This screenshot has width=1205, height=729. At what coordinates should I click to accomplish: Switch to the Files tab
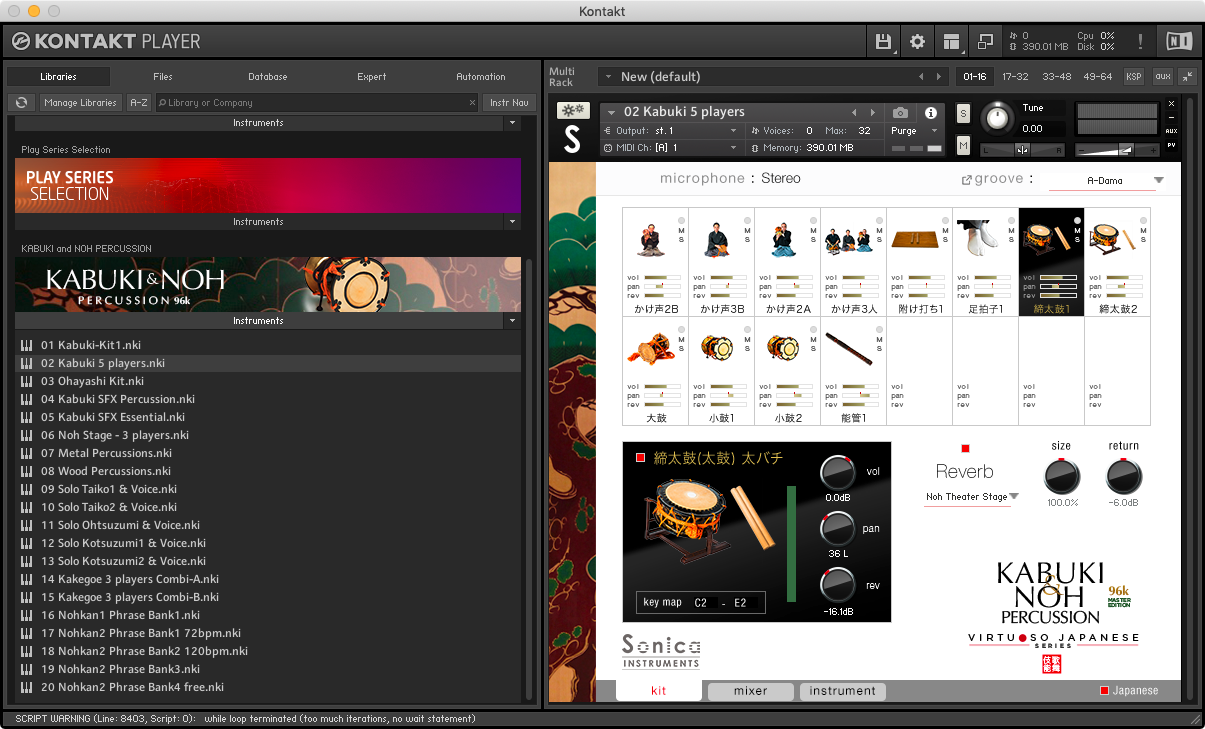click(x=163, y=77)
